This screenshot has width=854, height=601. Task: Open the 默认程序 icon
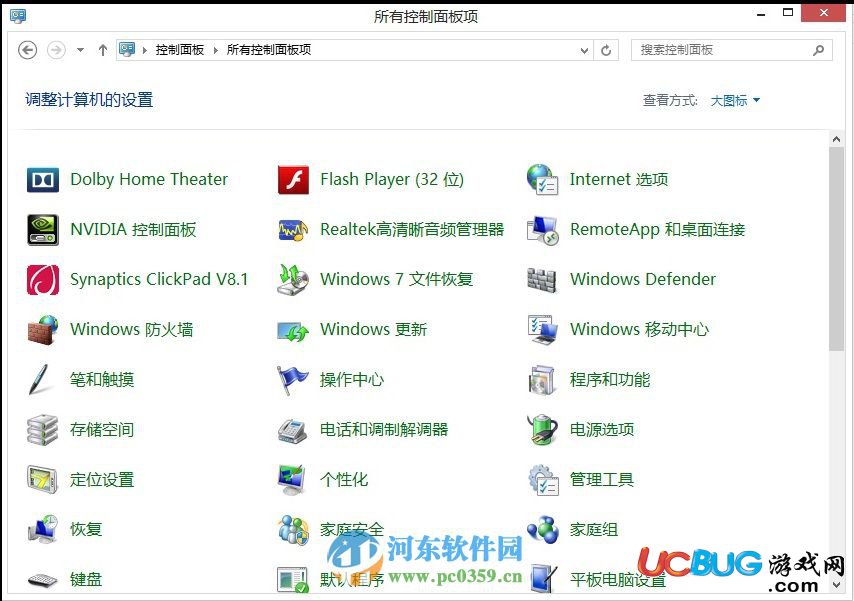click(x=293, y=580)
